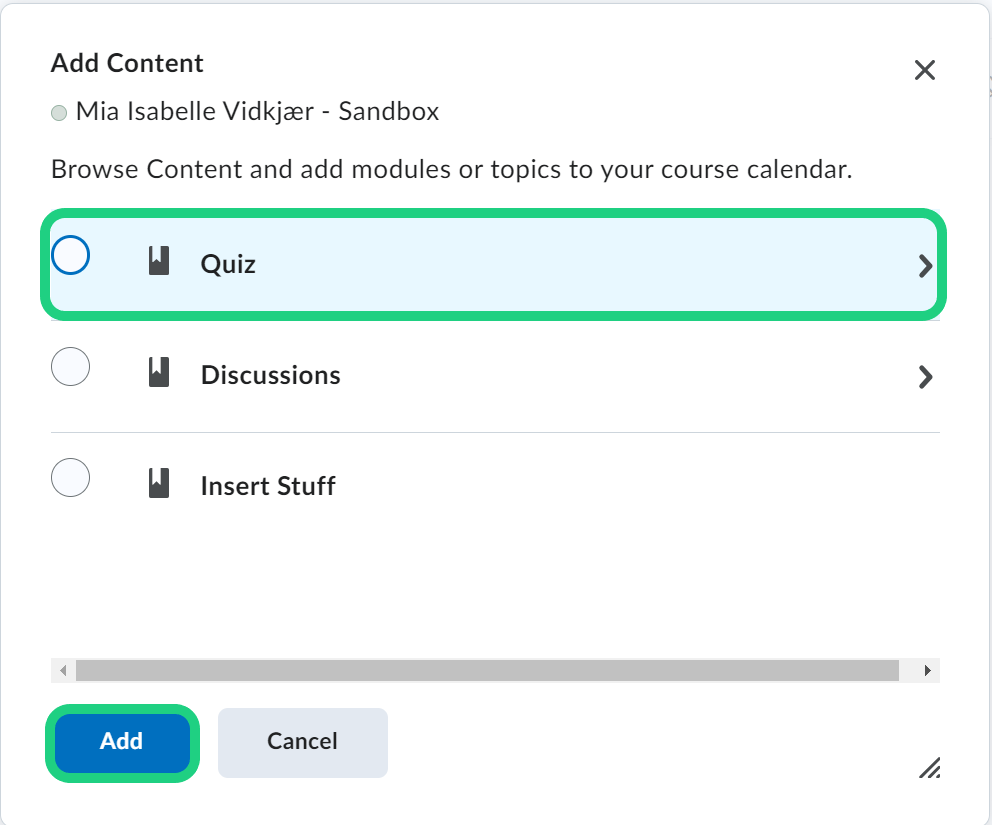The height and width of the screenshot is (825, 992).
Task: Click the Mia Isabelle Vidkjær - Sandbox course name
Action: [257, 111]
